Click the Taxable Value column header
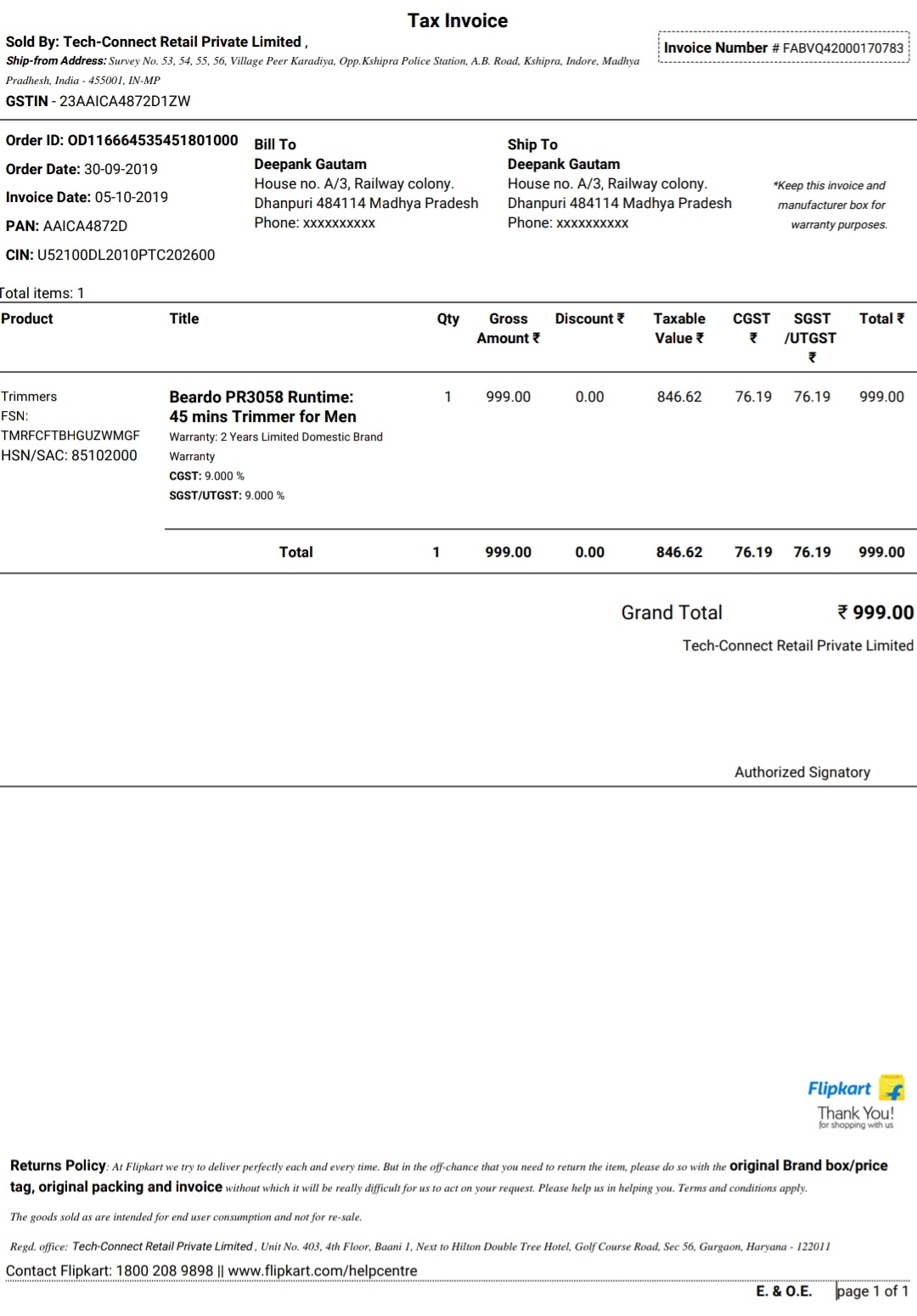 pos(679,328)
